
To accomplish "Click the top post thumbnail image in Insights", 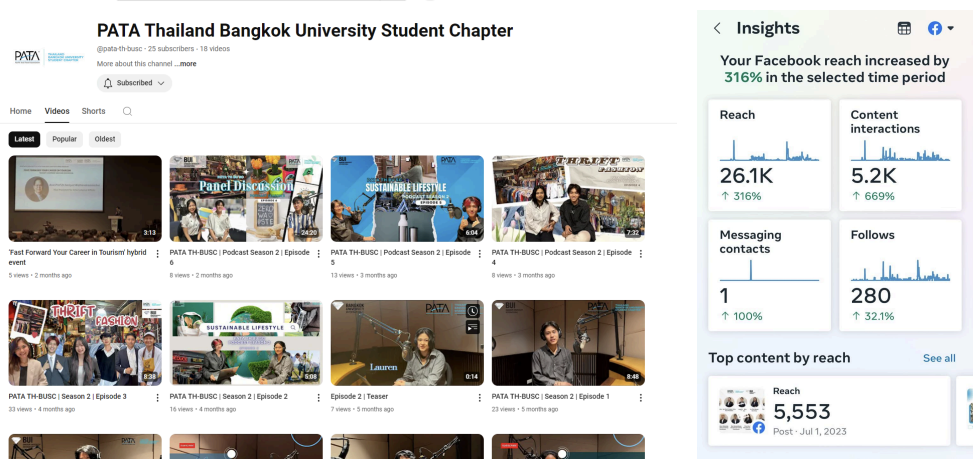I will (741, 411).
